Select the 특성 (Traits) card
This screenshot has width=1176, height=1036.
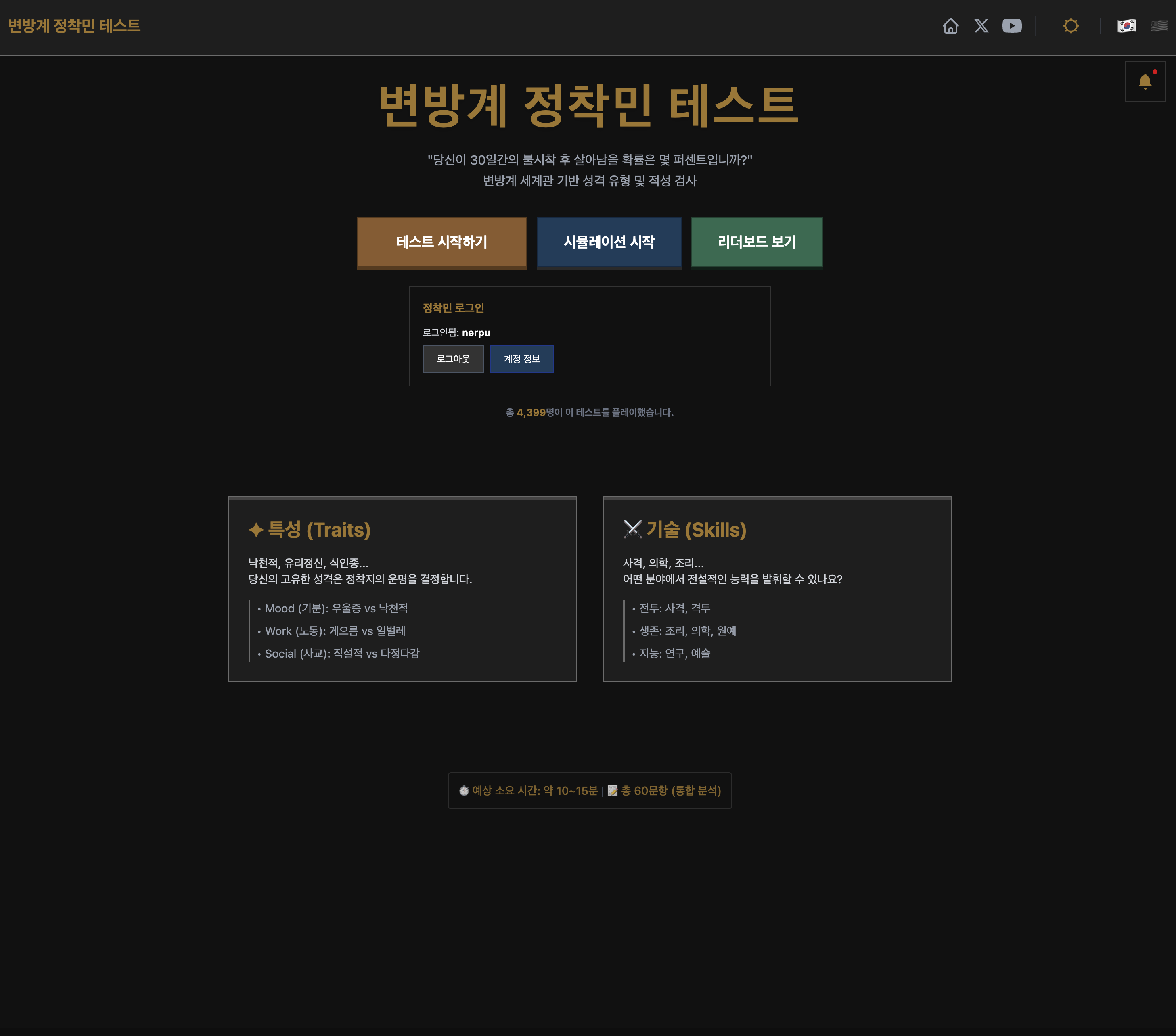pos(402,589)
